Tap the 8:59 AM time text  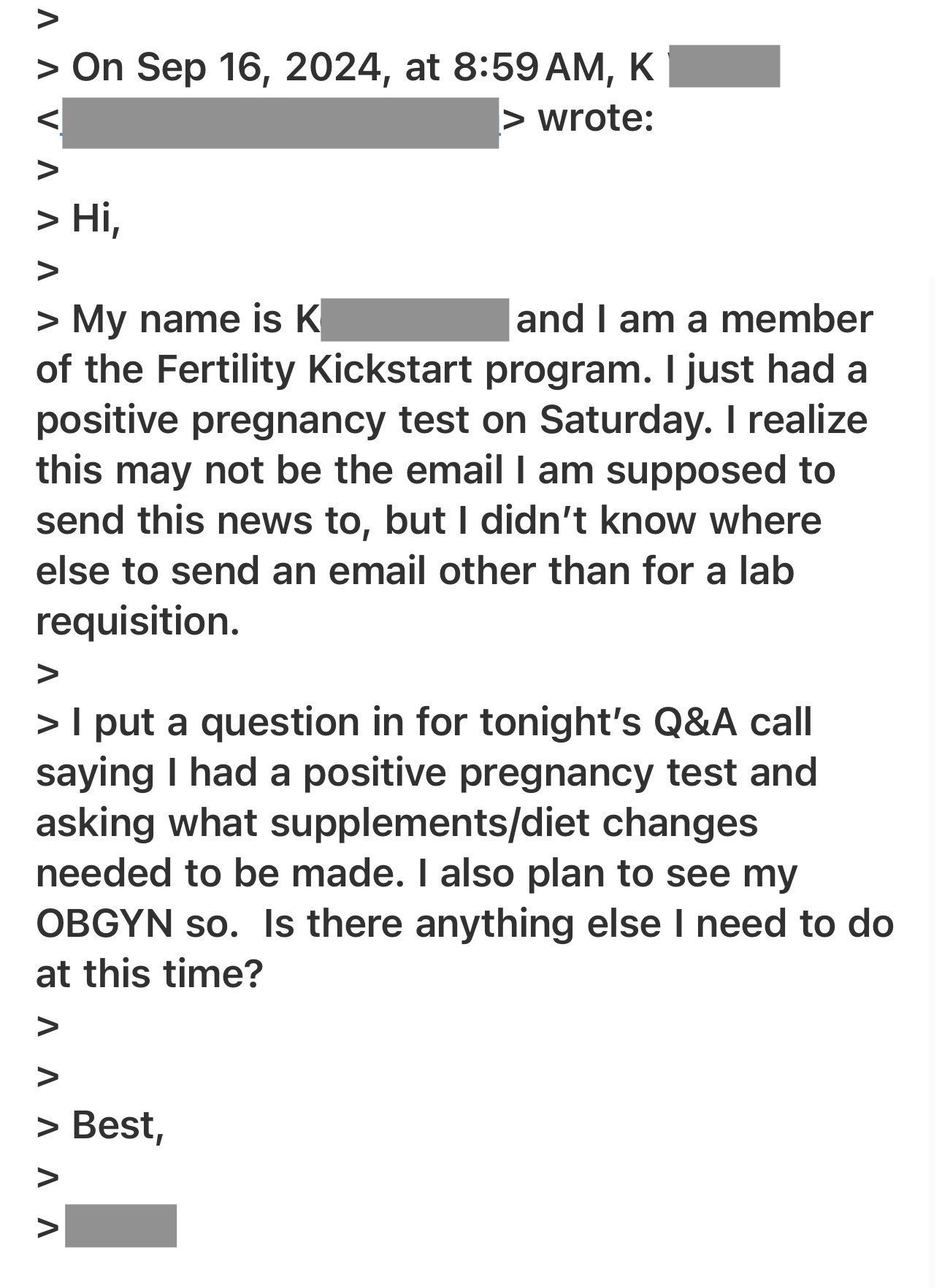coord(529,67)
